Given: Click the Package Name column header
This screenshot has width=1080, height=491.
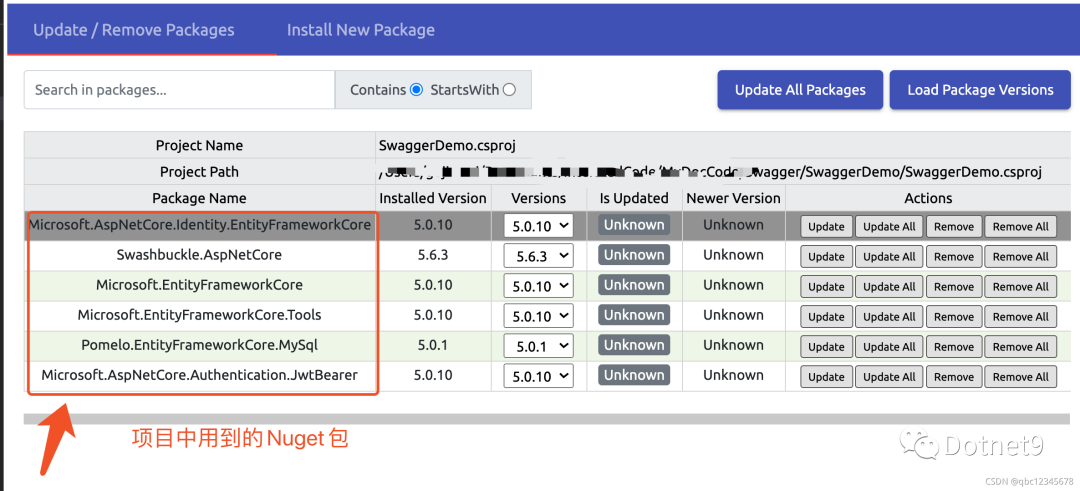Looking at the screenshot, I should pyautogui.click(x=199, y=198).
